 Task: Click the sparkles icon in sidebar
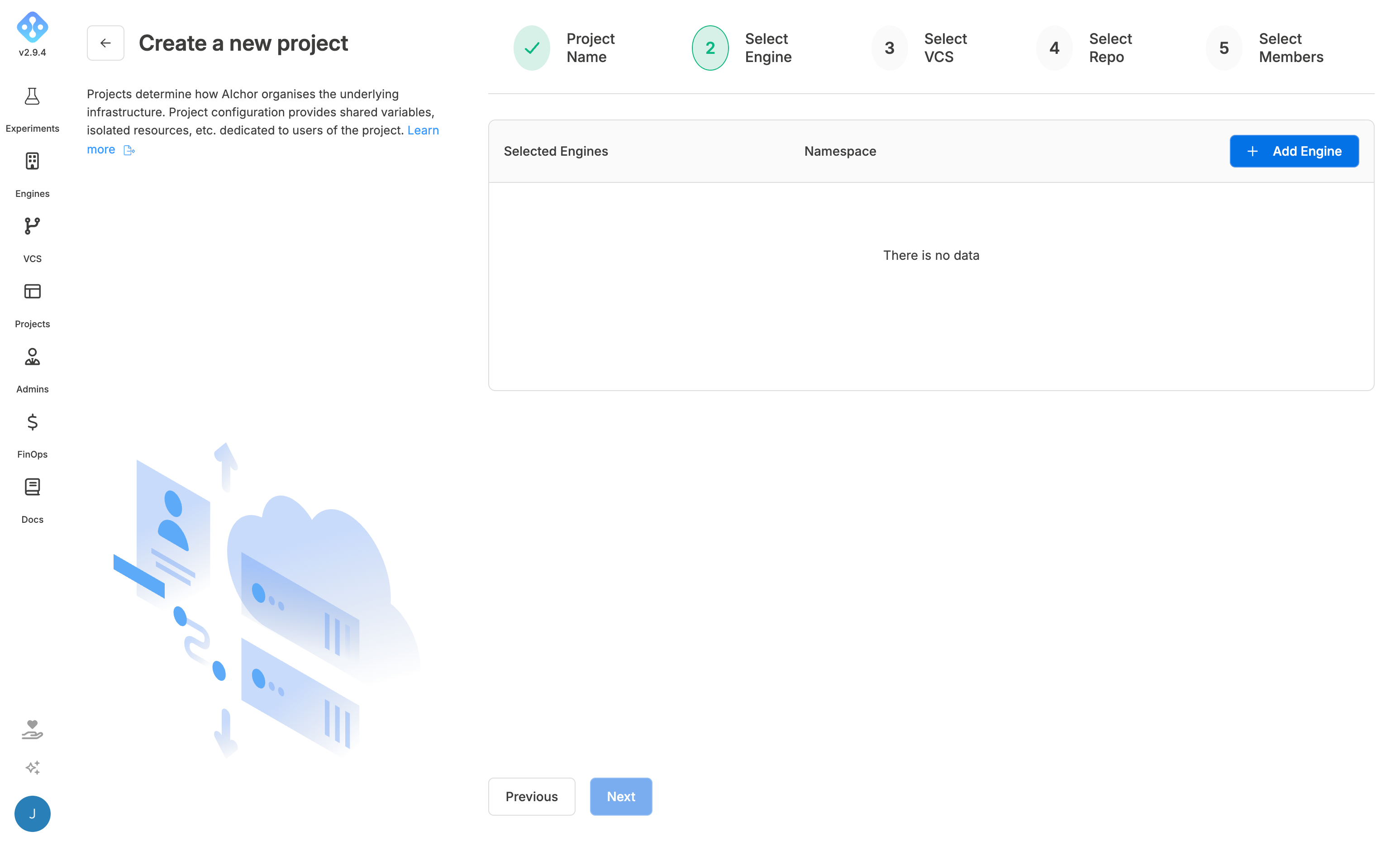tap(32, 767)
